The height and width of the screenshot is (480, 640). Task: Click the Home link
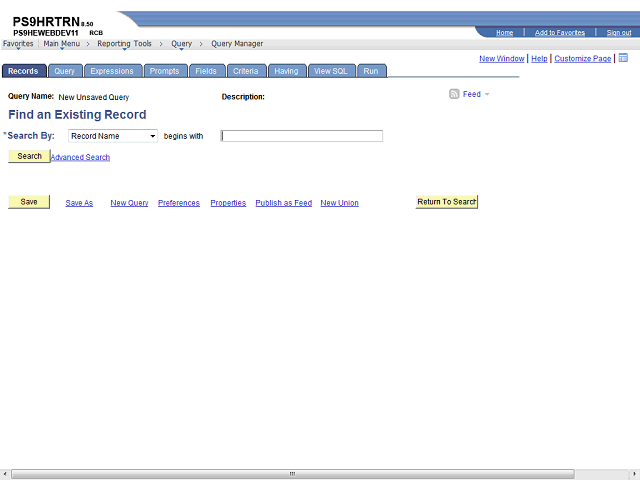[504, 33]
